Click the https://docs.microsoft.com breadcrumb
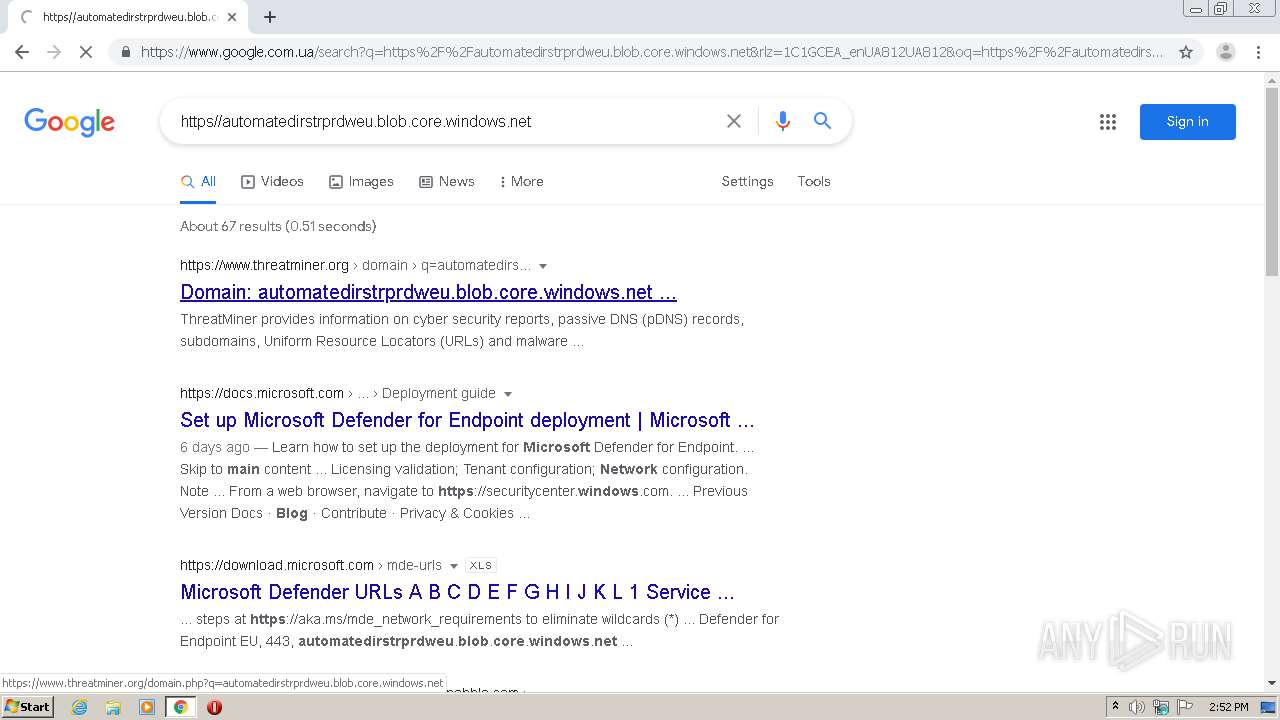Viewport: 1280px width, 720px height. click(x=262, y=394)
